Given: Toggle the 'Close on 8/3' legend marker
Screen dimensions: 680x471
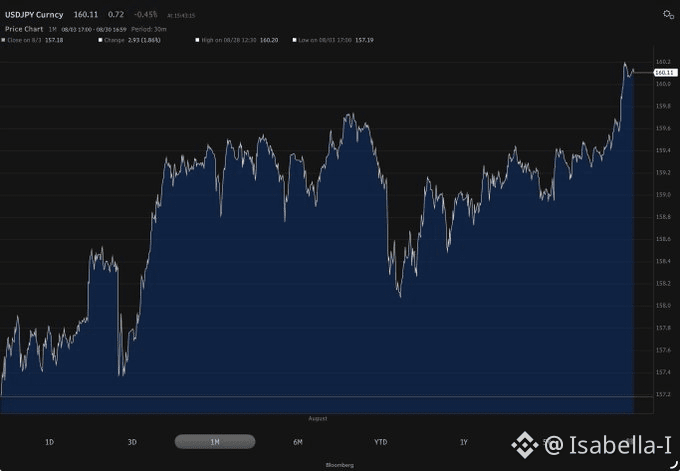Looking at the screenshot, I should pos(3,40).
